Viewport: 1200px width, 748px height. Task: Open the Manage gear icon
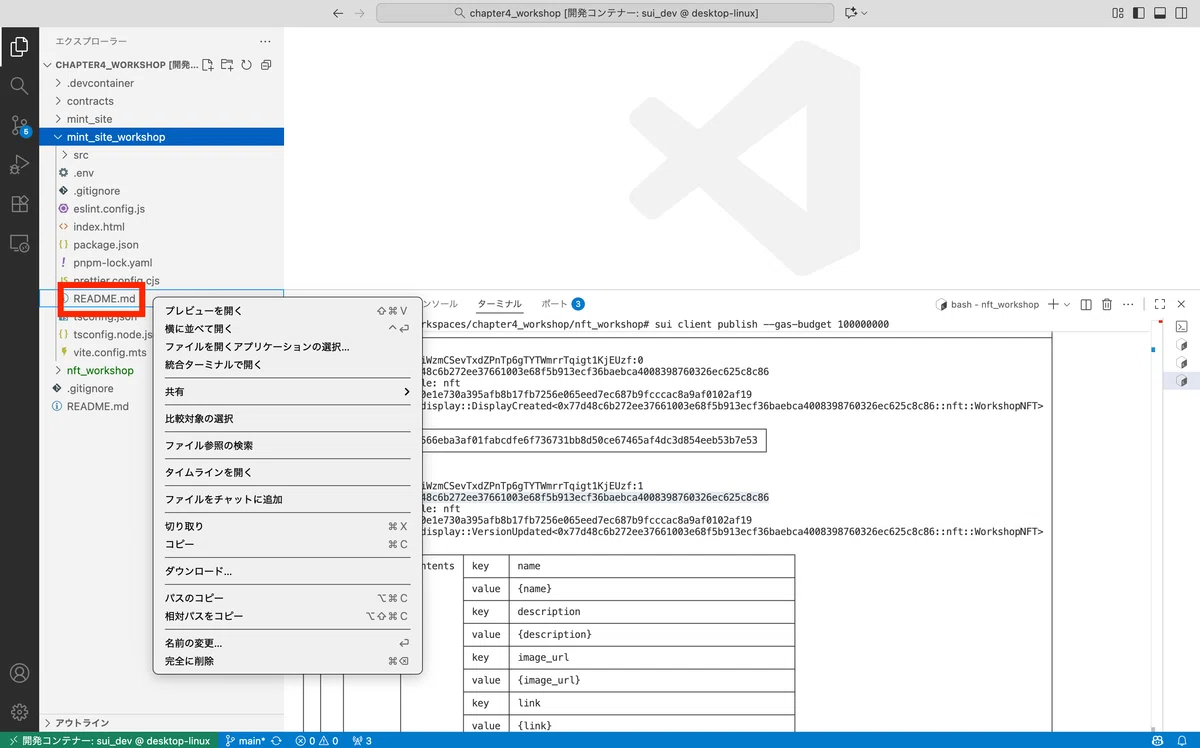pyautogui.click(x=19, y=712)
